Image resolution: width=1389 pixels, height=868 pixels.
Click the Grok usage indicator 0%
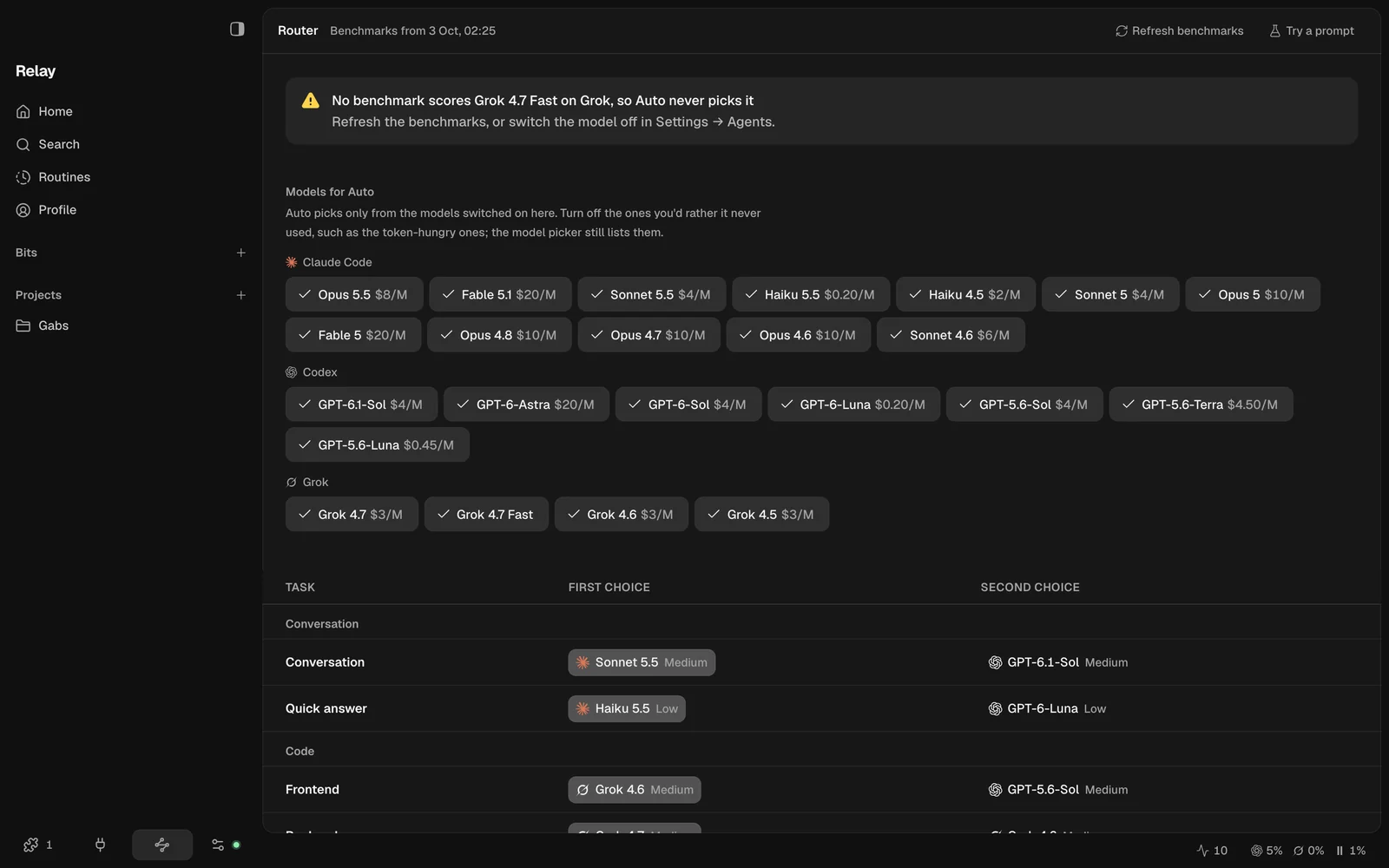click(x=1308, y=851)
